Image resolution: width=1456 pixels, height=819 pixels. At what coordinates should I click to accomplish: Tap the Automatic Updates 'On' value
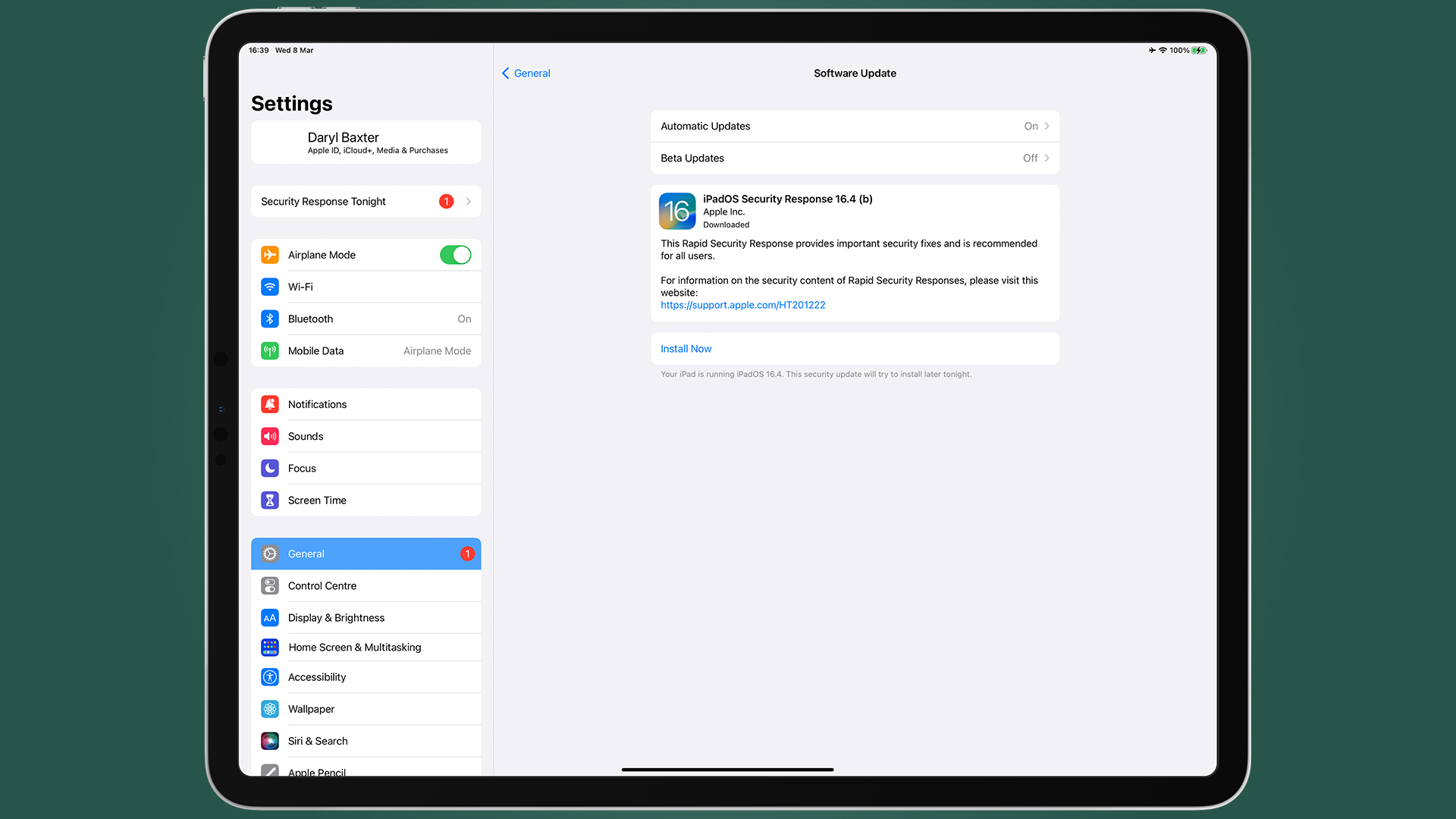(1031, 126)
